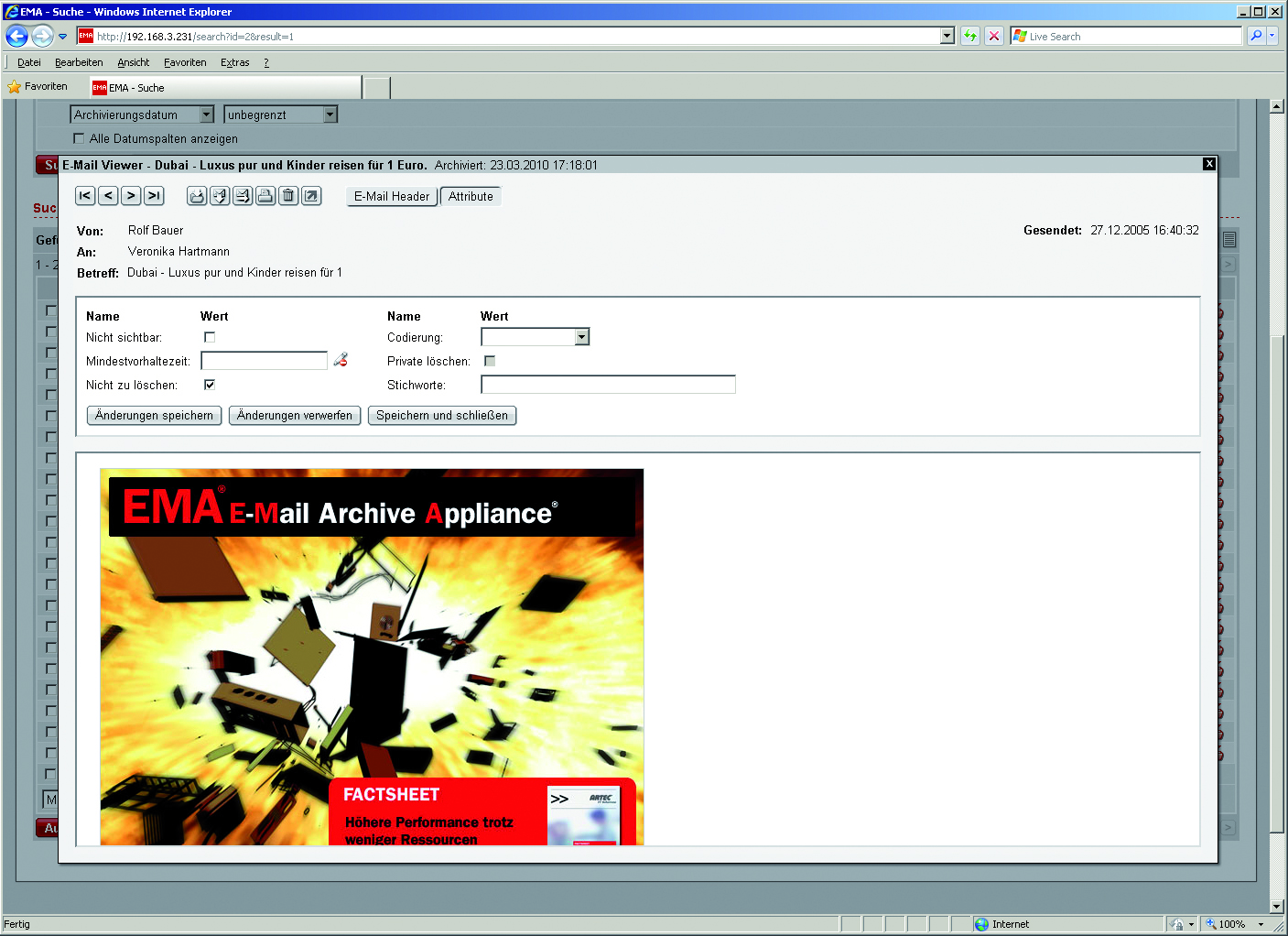Click the Internet zone globe in status bar
The width and height of the screenshot is (1288, 936).
(981, 925)
